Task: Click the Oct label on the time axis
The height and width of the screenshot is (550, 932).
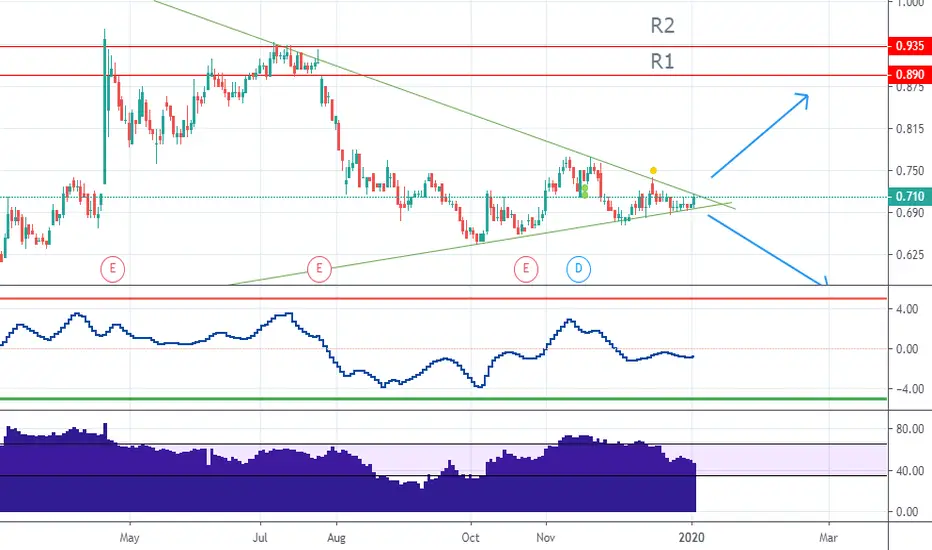Action: pos(471,538)
